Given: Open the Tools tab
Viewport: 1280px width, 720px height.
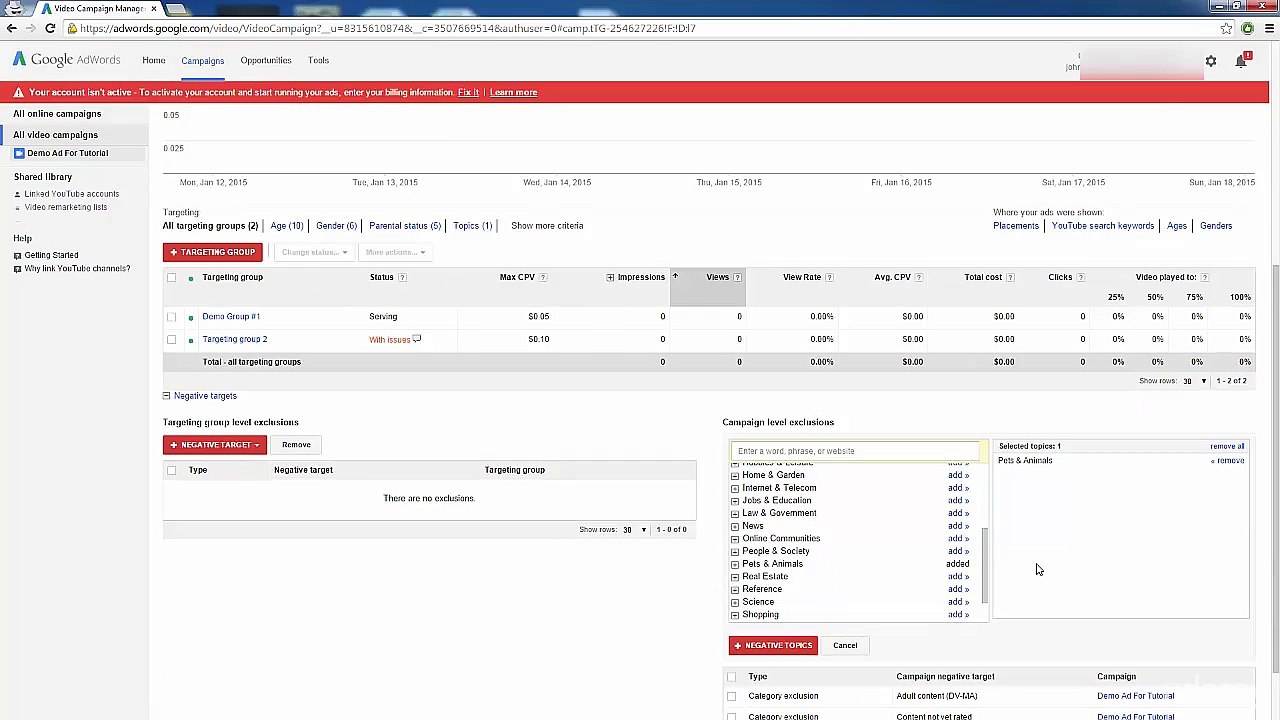Looking at the screenshot, I should point(318,60).
